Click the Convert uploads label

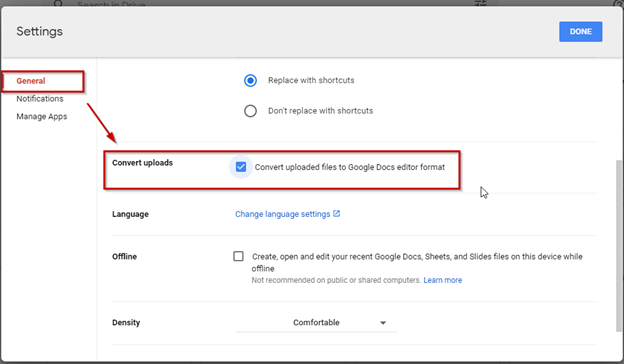click(x=142, y=163)
